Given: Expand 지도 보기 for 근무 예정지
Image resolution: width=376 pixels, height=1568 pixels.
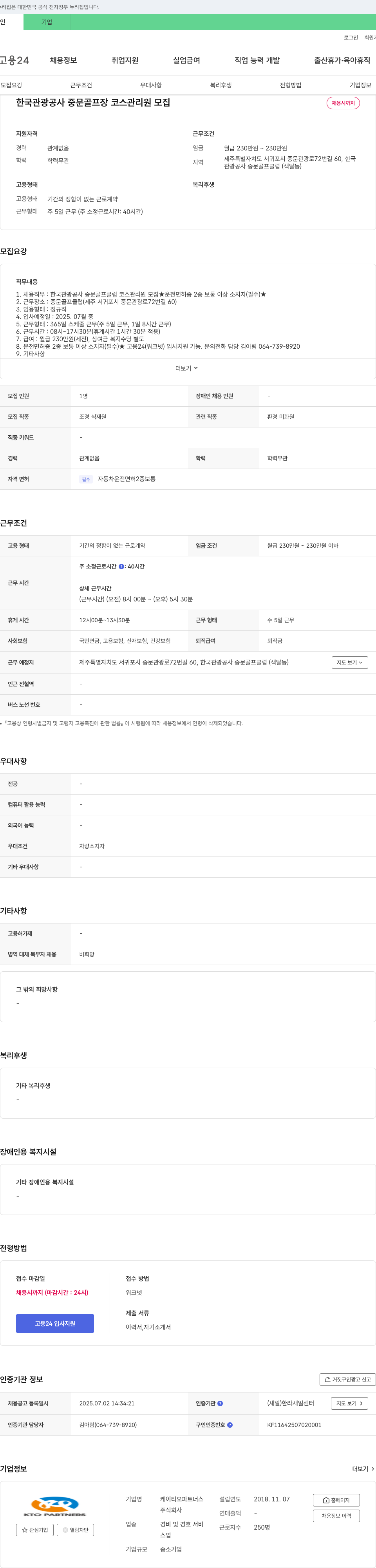Looking at the screenshot, I should point(350,662).
